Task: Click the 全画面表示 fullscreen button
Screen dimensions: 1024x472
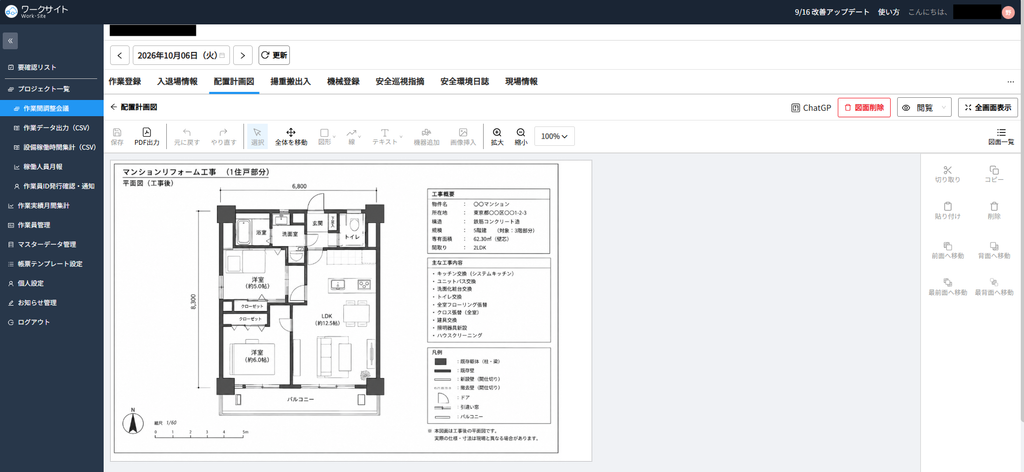Action: tap(987, 108)
